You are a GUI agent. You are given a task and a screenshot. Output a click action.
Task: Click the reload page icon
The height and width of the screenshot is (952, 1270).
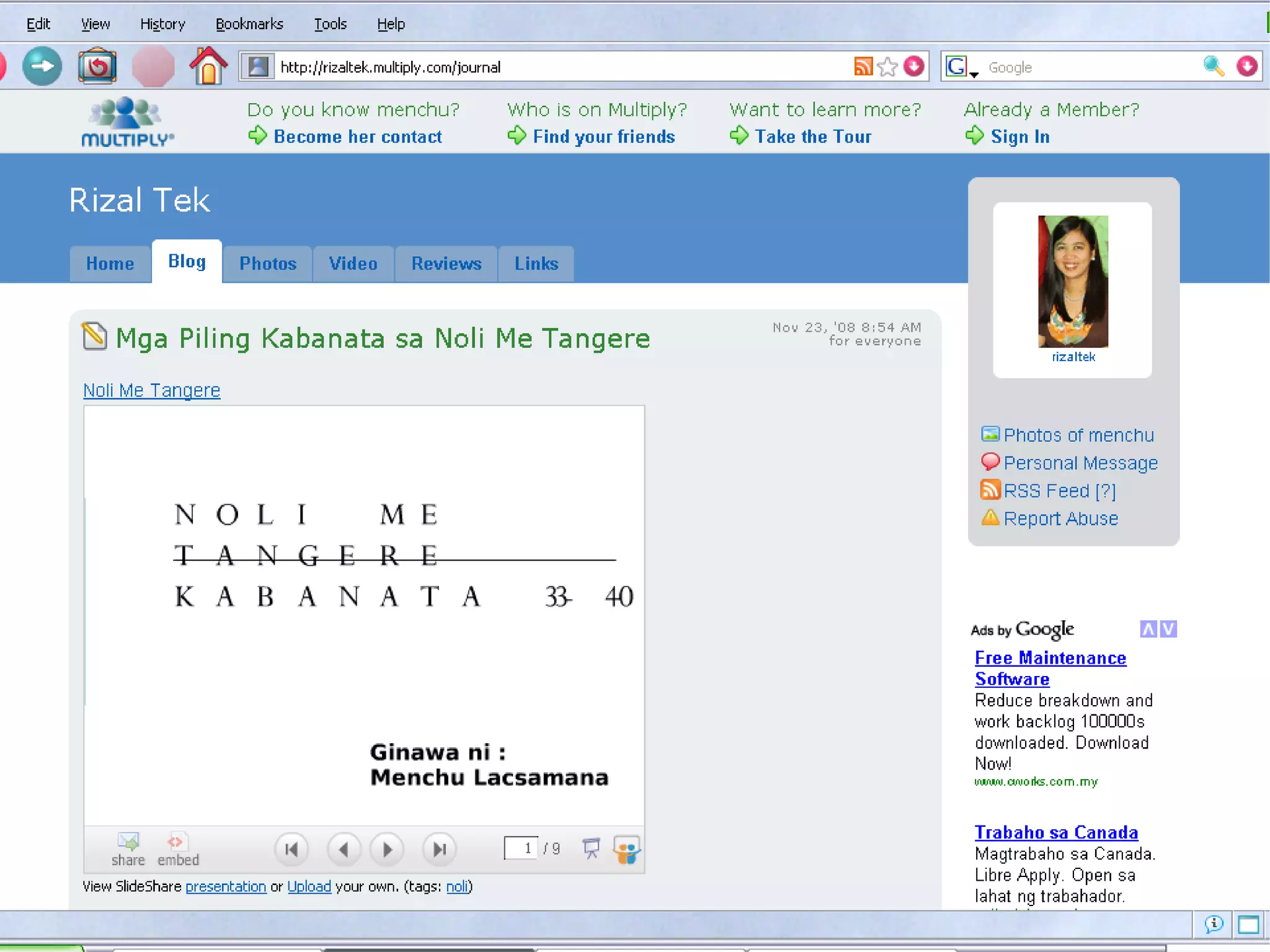97,66
